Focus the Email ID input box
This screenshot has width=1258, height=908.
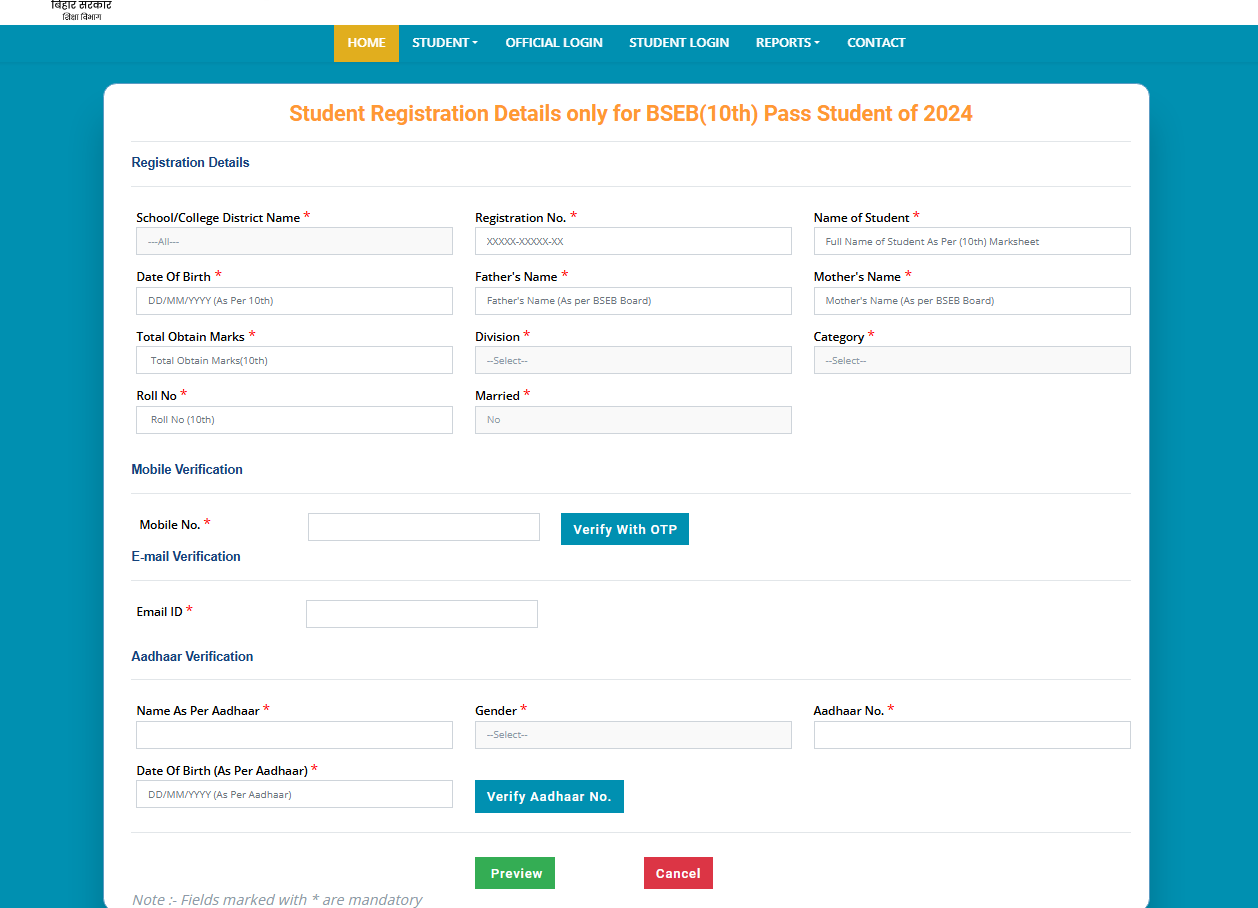[x=422, y=614]
